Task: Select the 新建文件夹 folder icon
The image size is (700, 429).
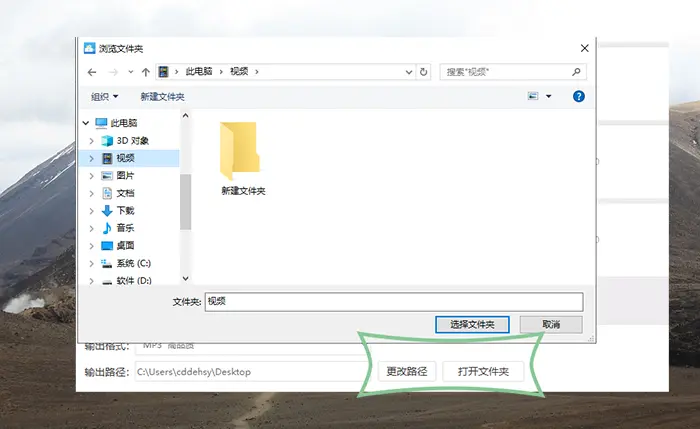Action: click(x=240, y=150)
